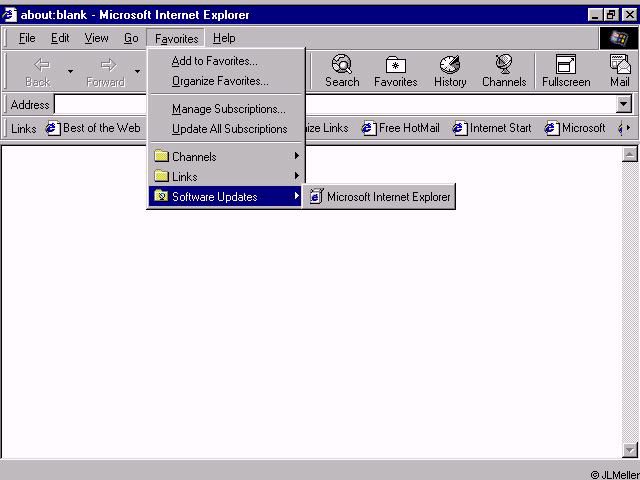Open the Go menu
640x480 pixels.
131,38
